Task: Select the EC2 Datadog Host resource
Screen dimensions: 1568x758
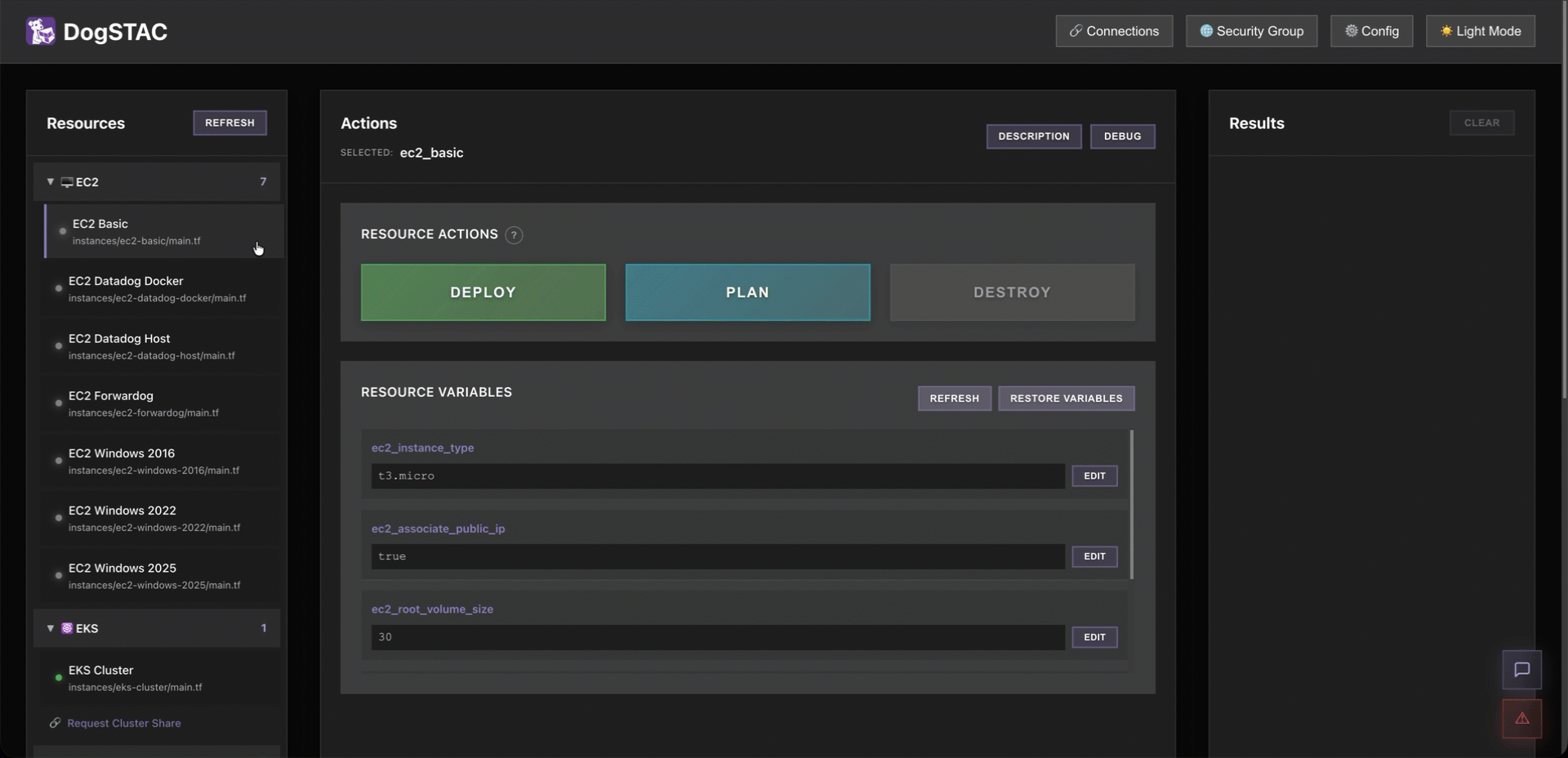Action: pos(160,346)
